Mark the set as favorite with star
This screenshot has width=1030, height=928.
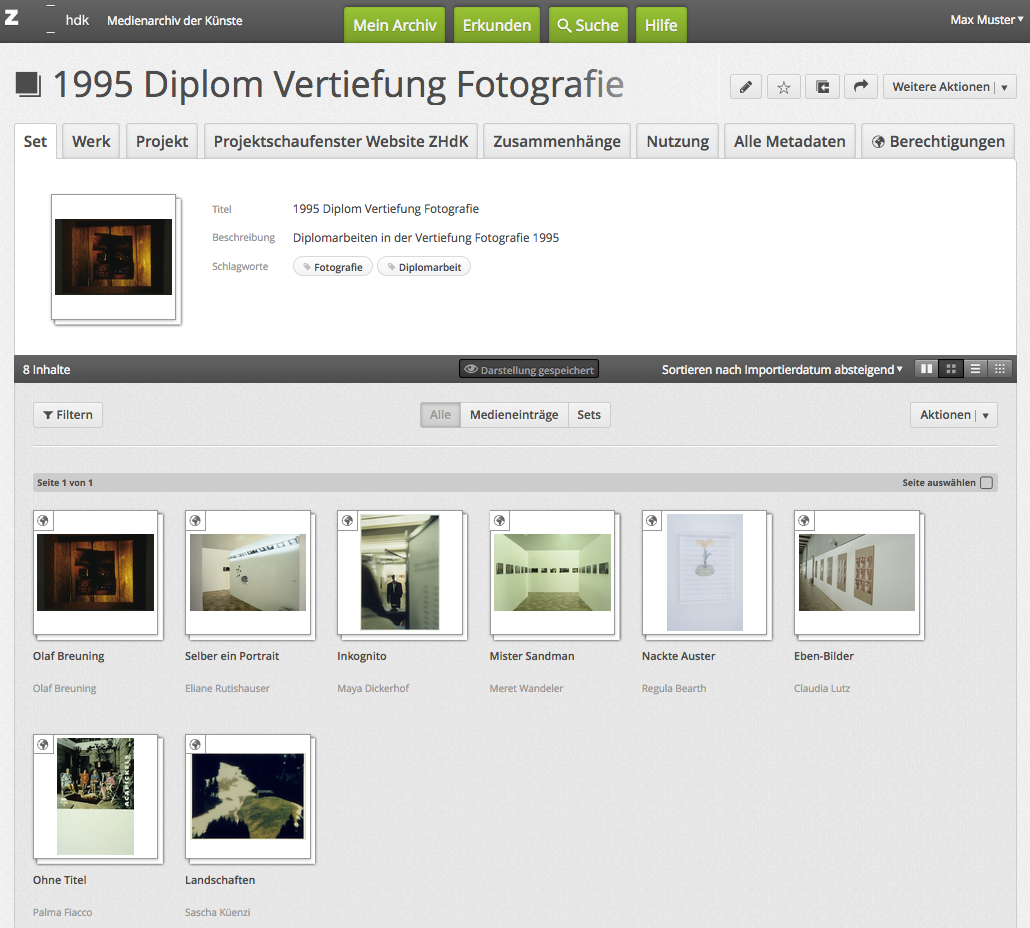784,87
